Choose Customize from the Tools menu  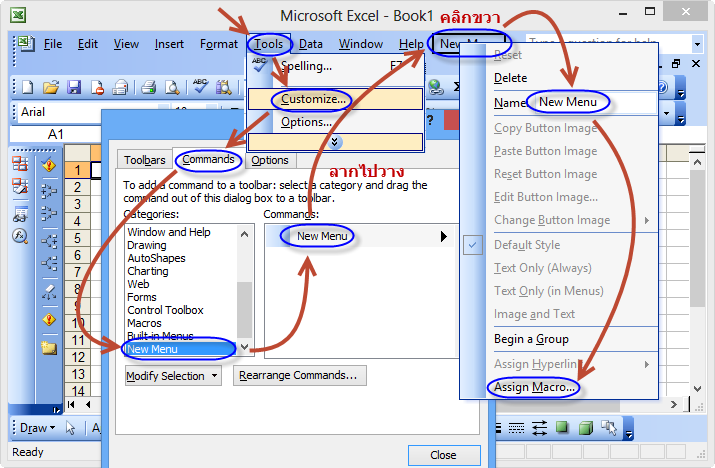pyautogui.click(x=313, y=99)
